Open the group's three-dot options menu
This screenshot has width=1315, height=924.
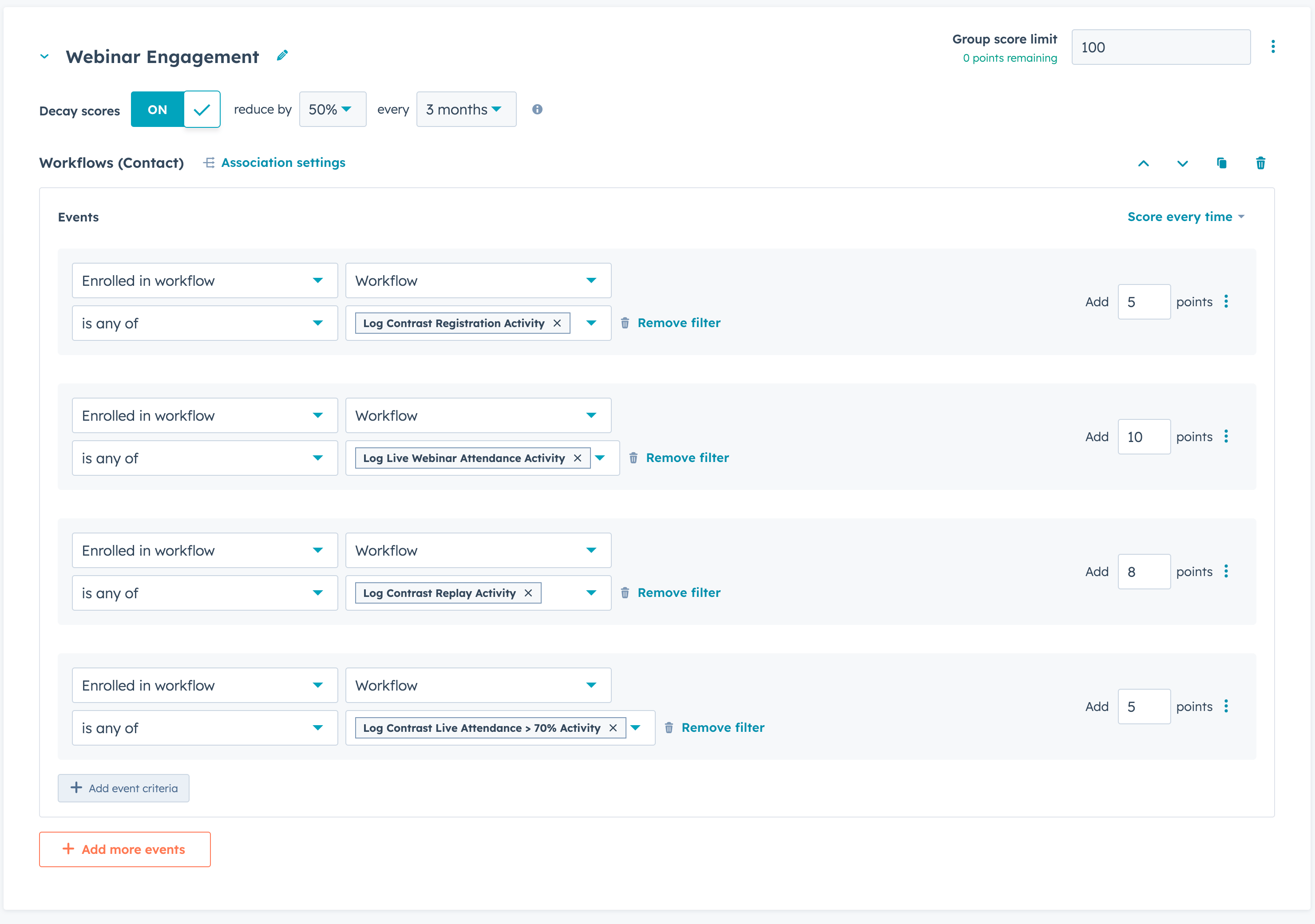(1273, 46)
